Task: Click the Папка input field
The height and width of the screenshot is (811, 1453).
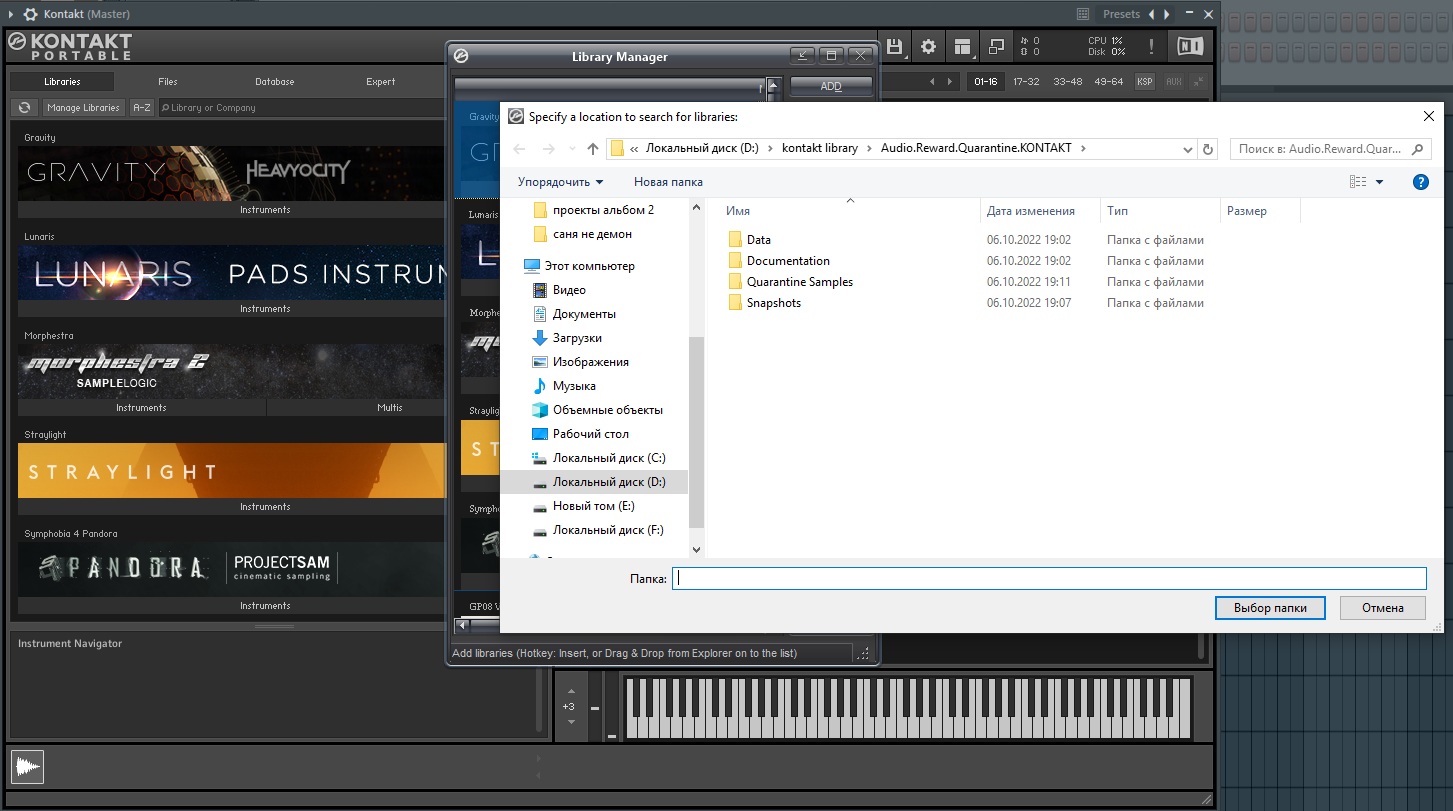Action: coord(1049,578)
